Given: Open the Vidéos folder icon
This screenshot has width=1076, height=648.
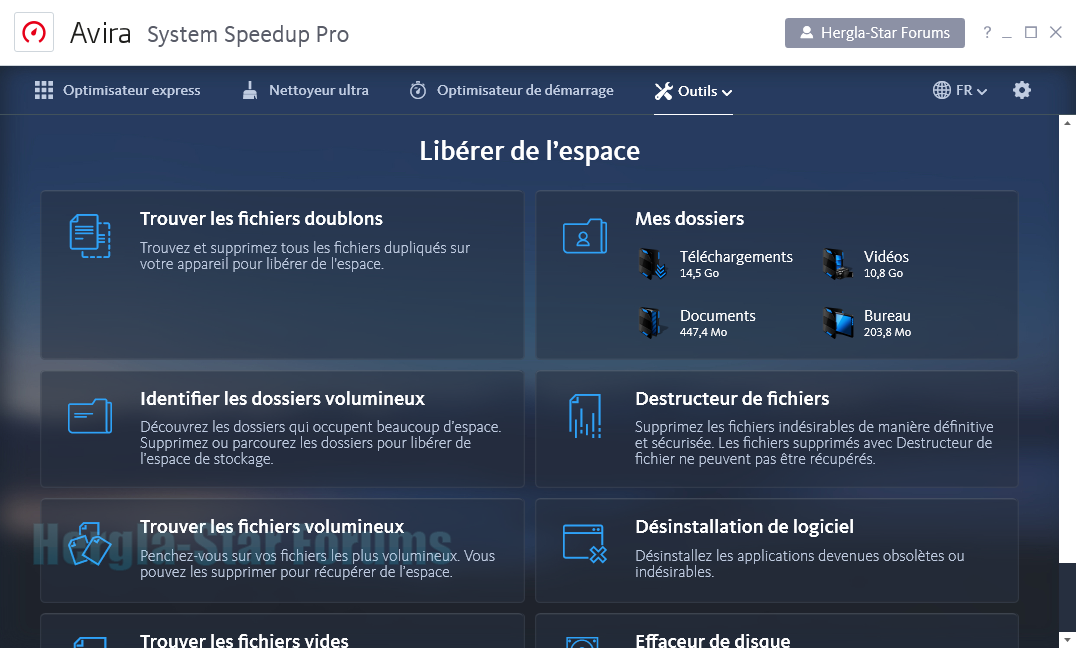Looking at the screenshot, I should click(837, 264).
